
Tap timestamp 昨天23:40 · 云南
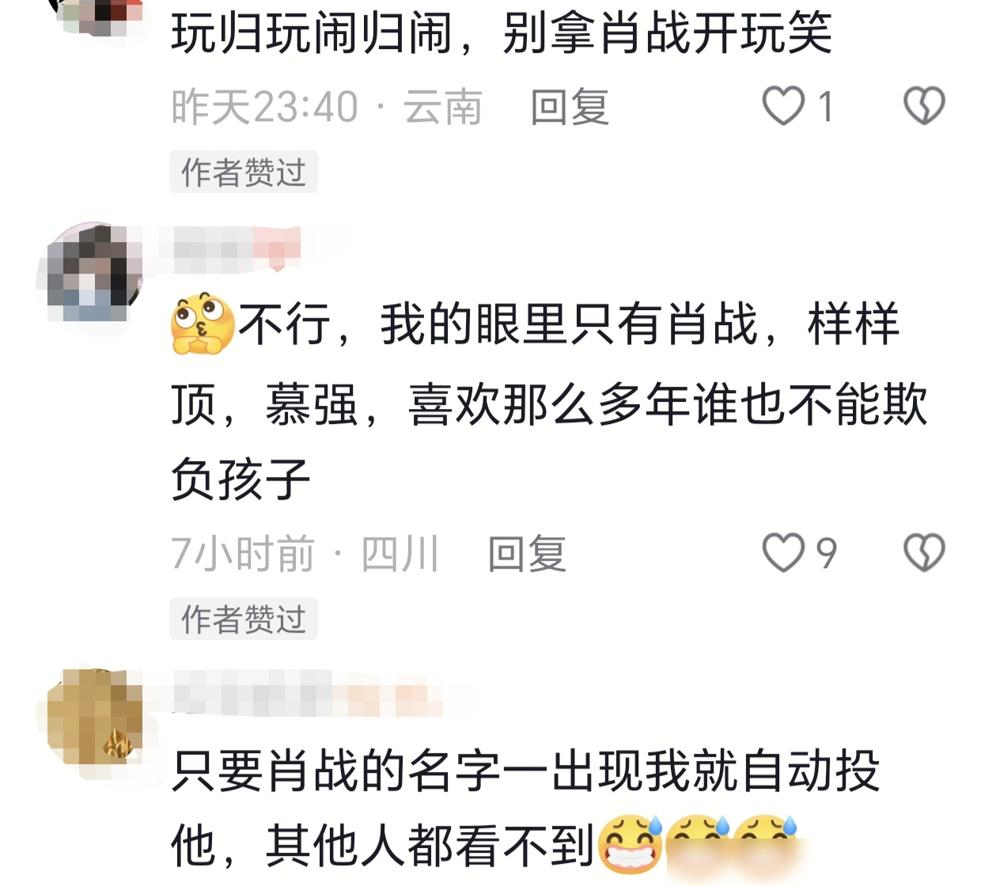pos(327,107)
